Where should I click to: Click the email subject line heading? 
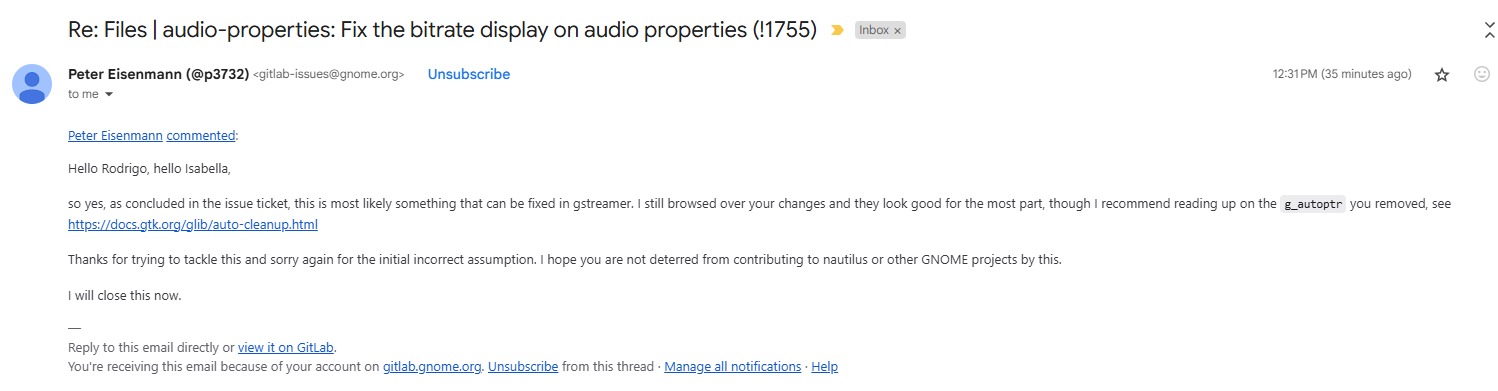(x=442, y=30)
